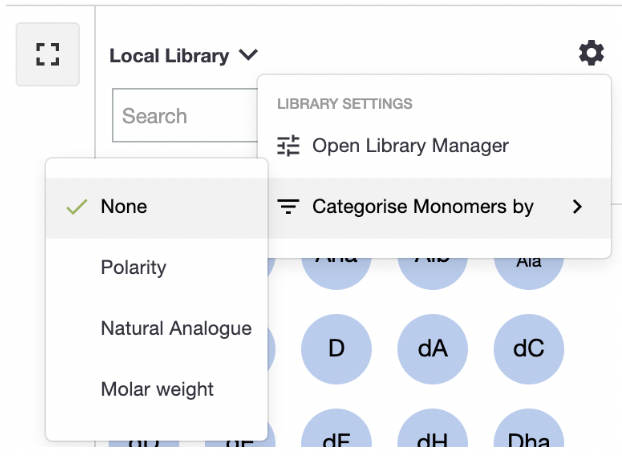Click the filter-lines icon beside Categorise Monomers by
The height and width of the screenshot is (456, 622).
pos(288,207)
